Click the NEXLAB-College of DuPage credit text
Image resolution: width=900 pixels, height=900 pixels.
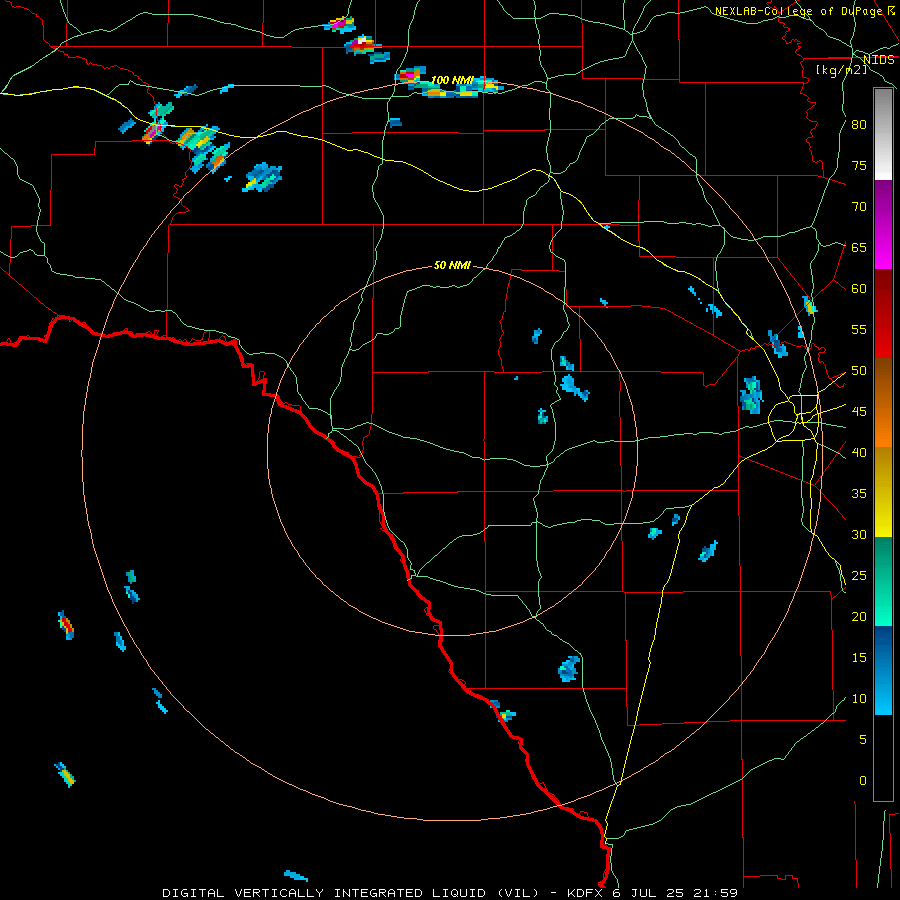coord(800,11)
